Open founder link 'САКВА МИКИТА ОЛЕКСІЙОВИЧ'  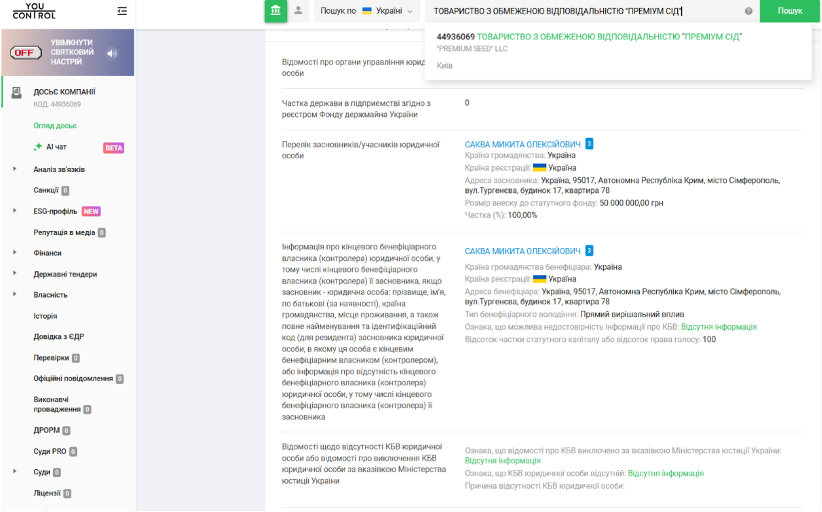522,144
